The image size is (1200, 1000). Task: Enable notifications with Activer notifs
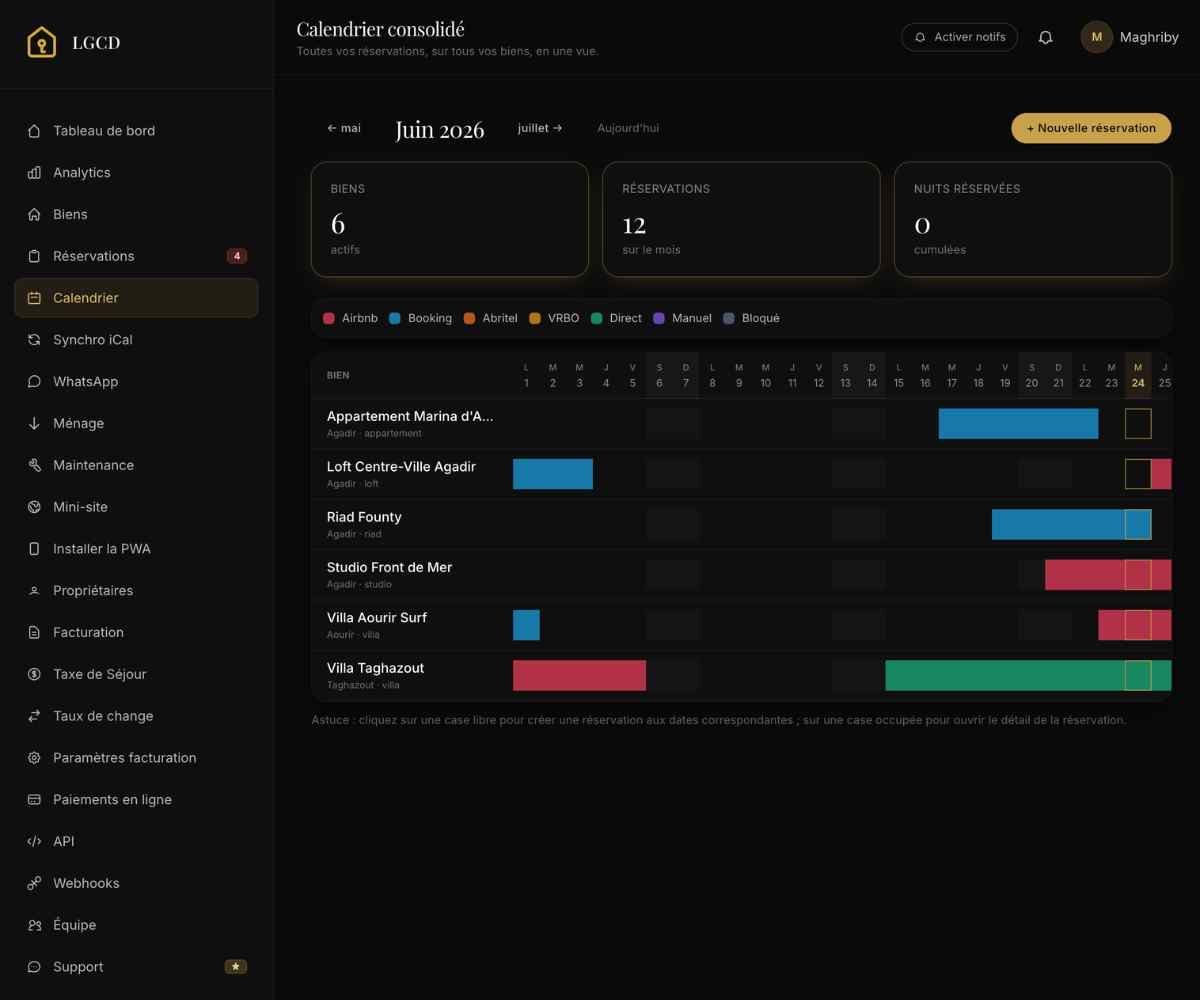[x=959, y=37]
